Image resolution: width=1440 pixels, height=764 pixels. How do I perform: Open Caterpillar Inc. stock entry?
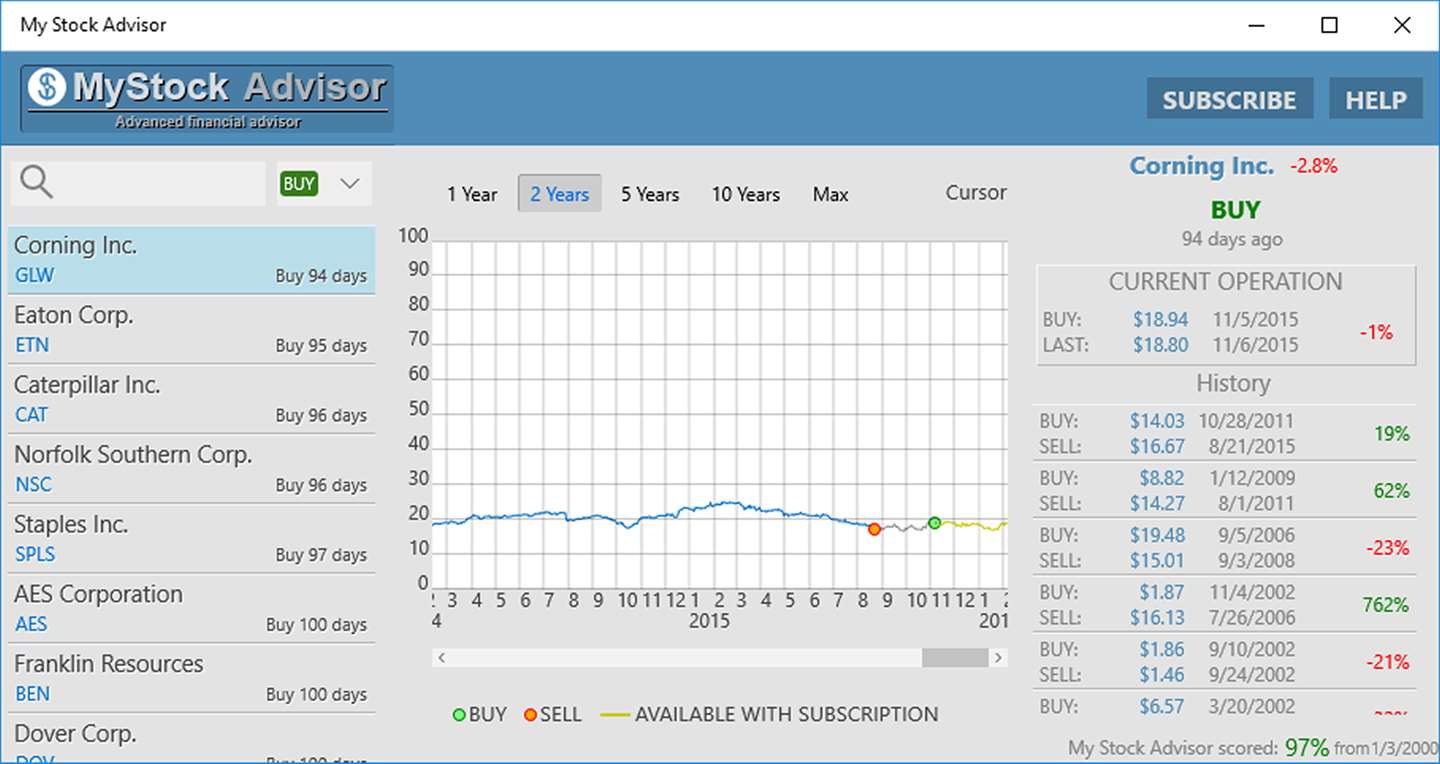[191, 399]
